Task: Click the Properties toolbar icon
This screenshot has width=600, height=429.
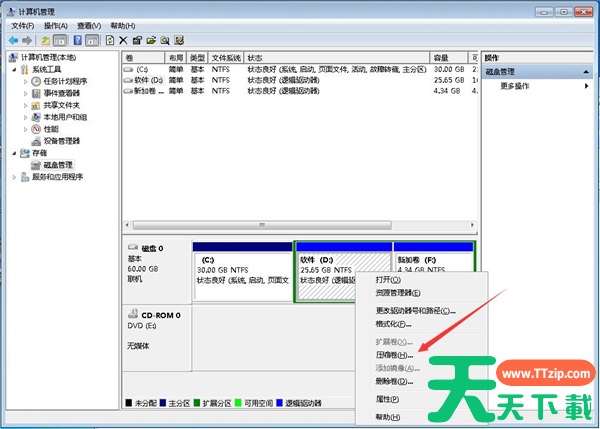Action: (x=137, y=40)
